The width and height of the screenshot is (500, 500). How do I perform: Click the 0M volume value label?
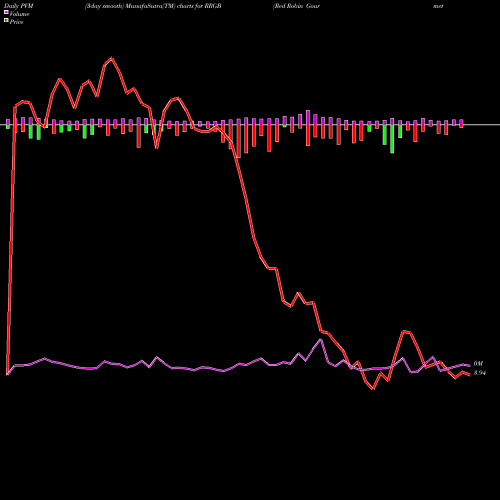[x=478, y=364]
